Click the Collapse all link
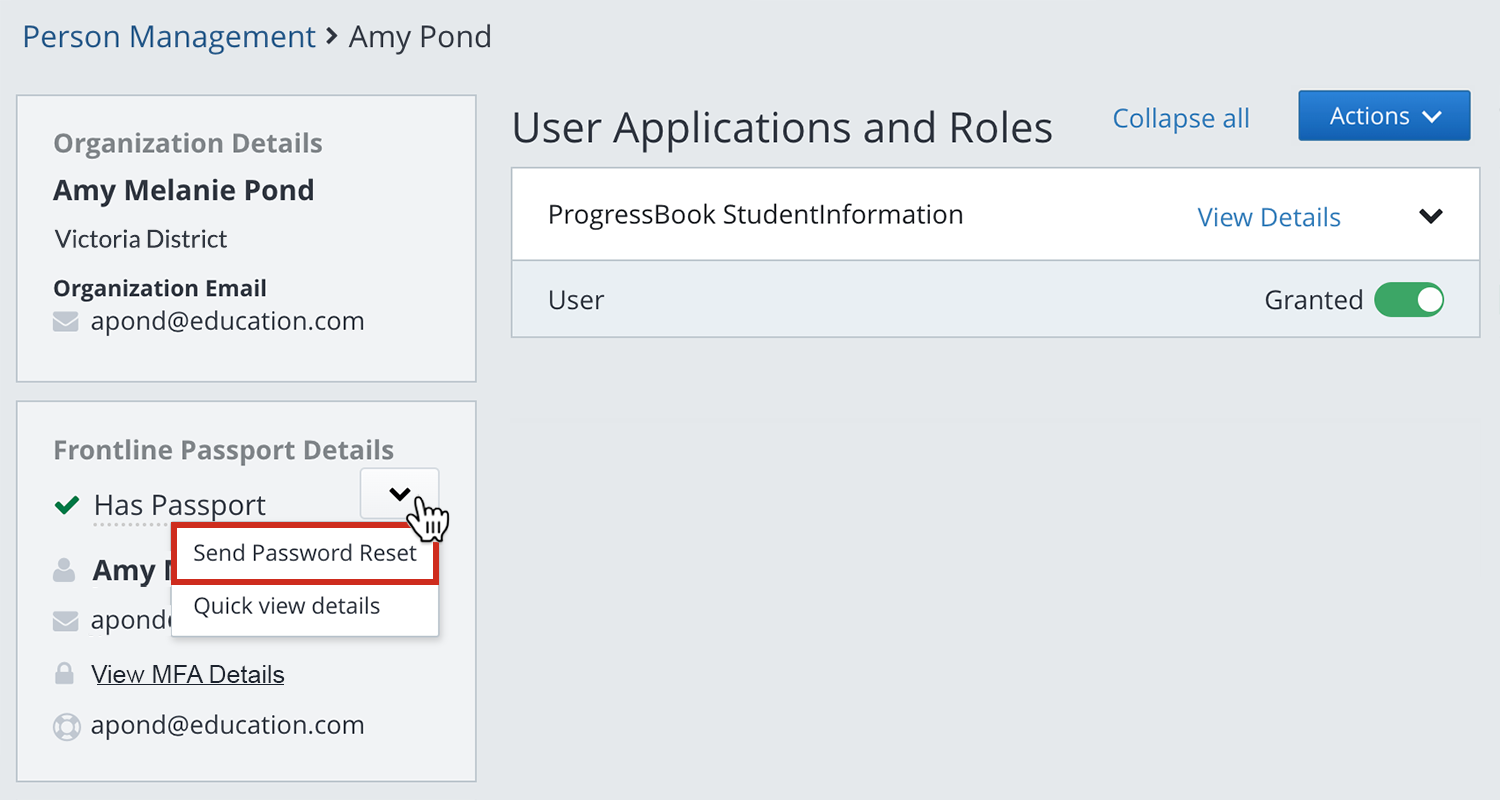The height and width of the screenshot is (800, 1500). (1180, 118)
